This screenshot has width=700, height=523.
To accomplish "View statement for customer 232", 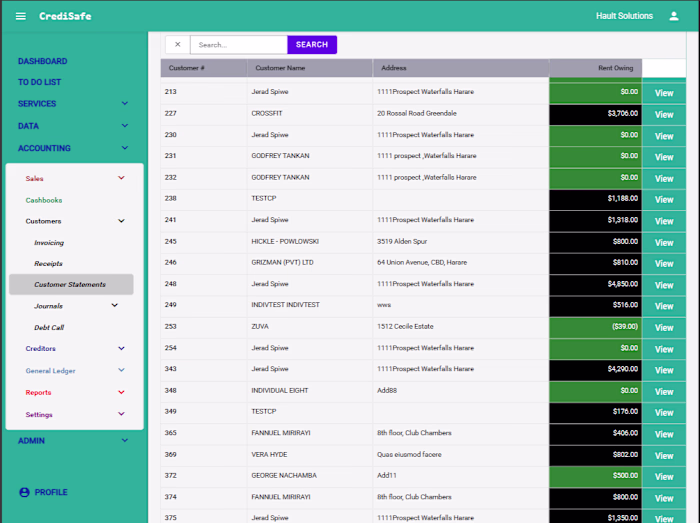I will click(x=664, y=178).
